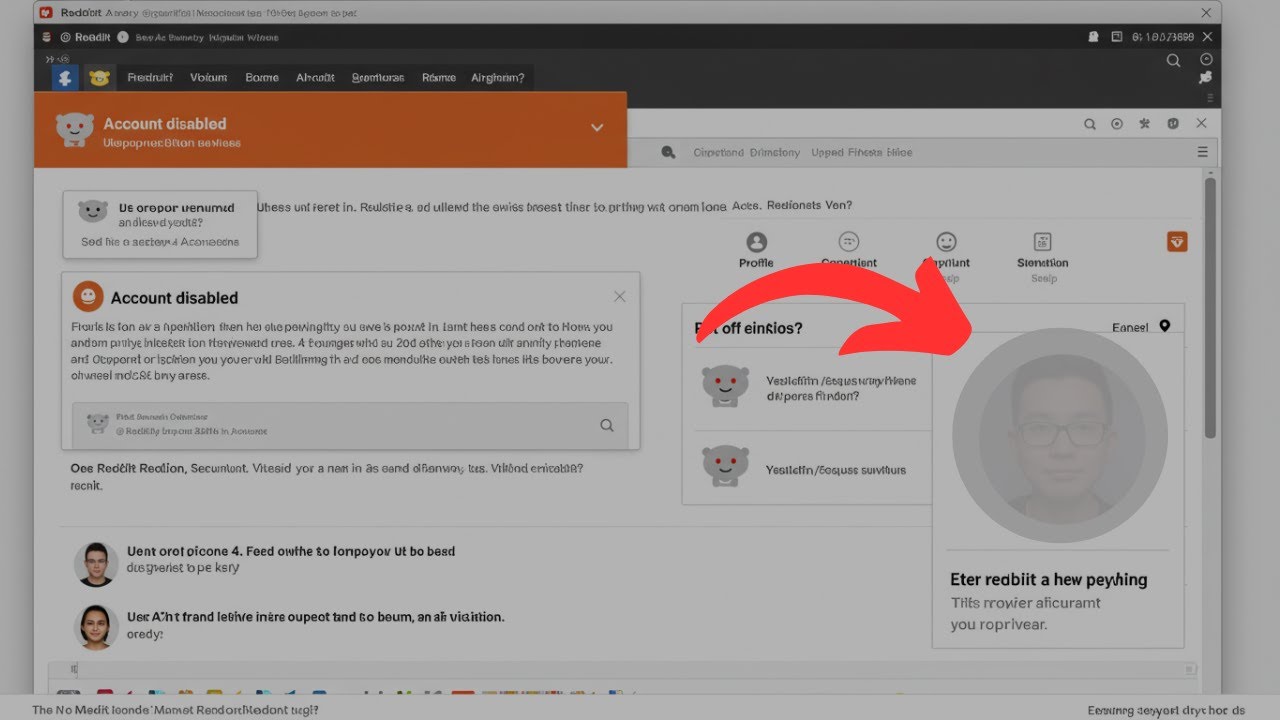
Task: Open the 'Voium' menu item
Action: click(209, 77)
